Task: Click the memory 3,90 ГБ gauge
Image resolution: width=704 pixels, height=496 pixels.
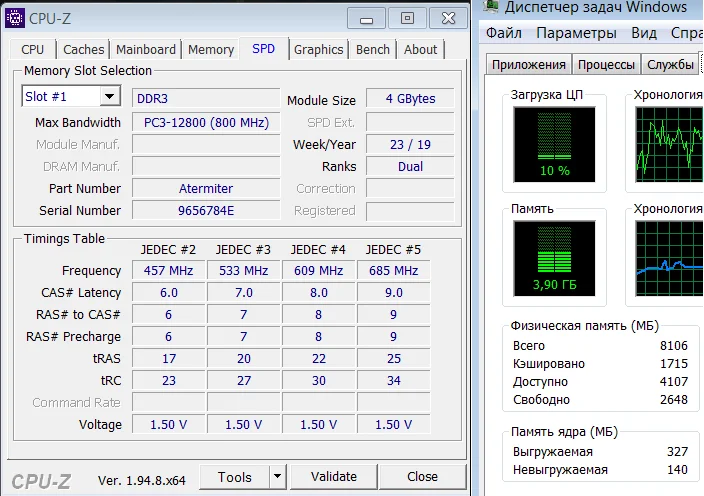Action: tap(554, 259)
